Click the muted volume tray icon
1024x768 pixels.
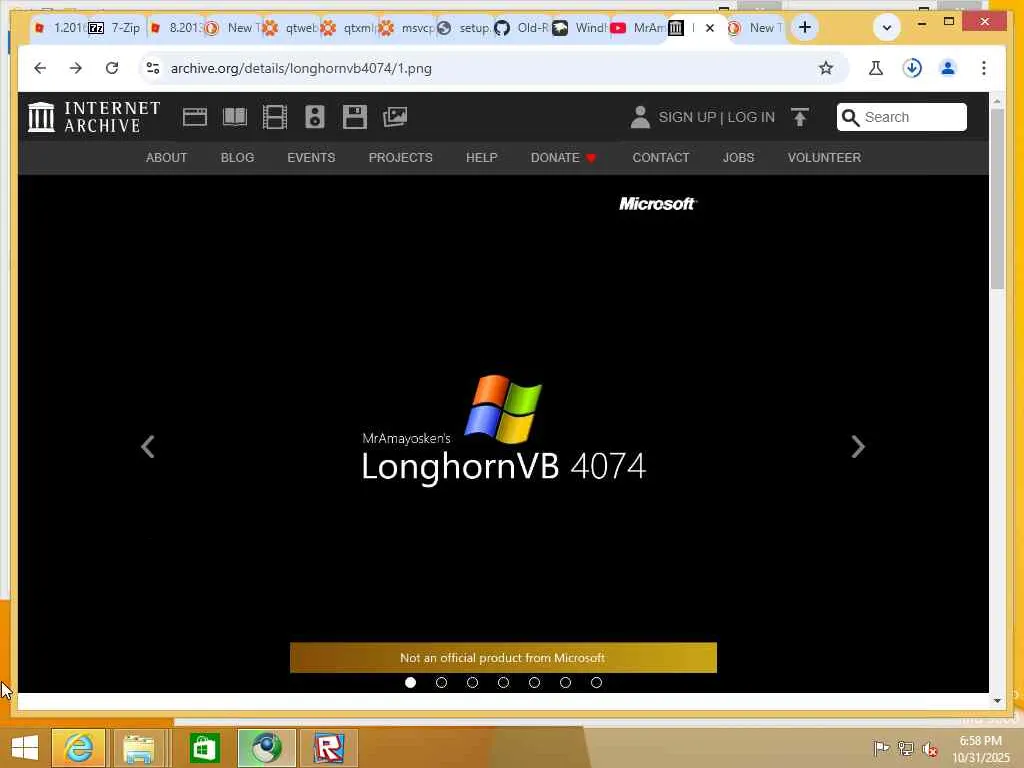tap(929, 748)
